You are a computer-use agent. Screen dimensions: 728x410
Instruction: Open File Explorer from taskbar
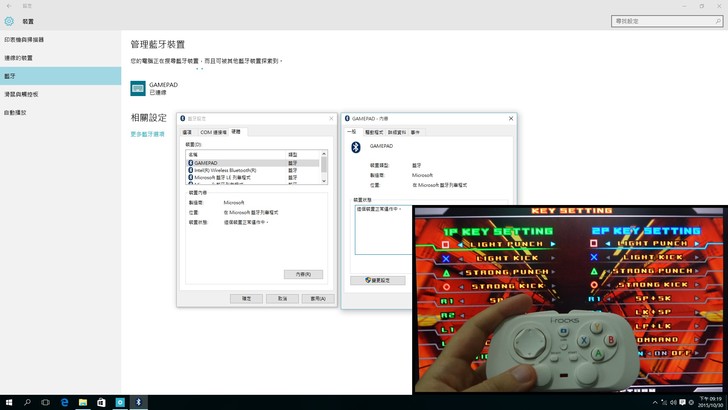click(83, 402)
